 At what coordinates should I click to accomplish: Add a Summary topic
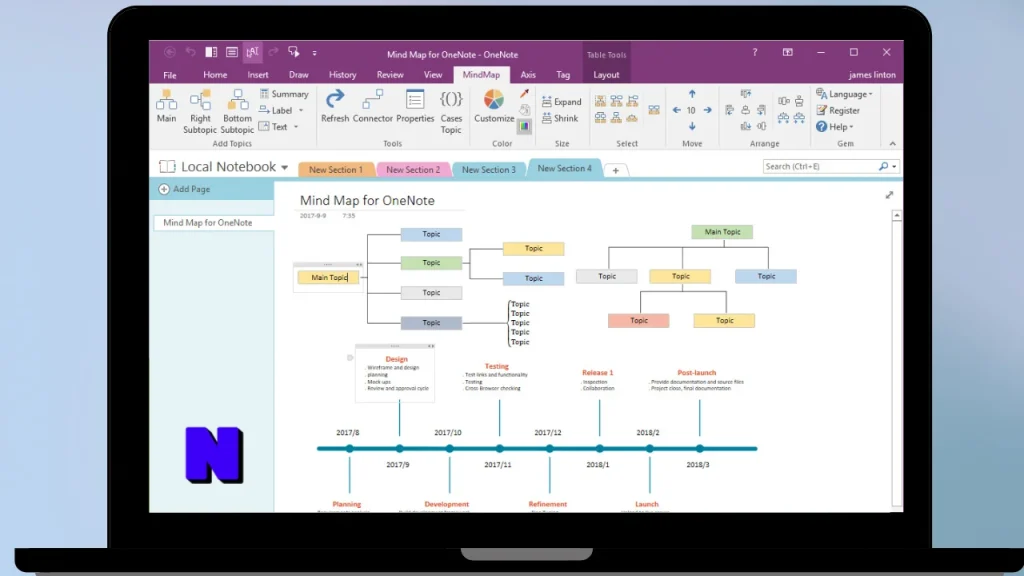284,94
